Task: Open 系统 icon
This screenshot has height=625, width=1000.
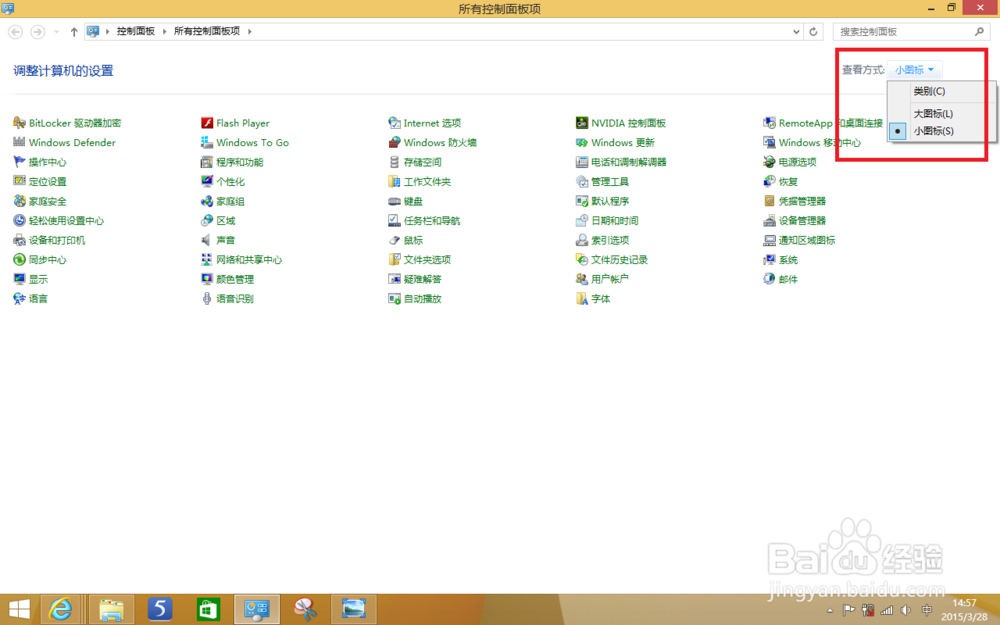Action: (x=769, y=260)
